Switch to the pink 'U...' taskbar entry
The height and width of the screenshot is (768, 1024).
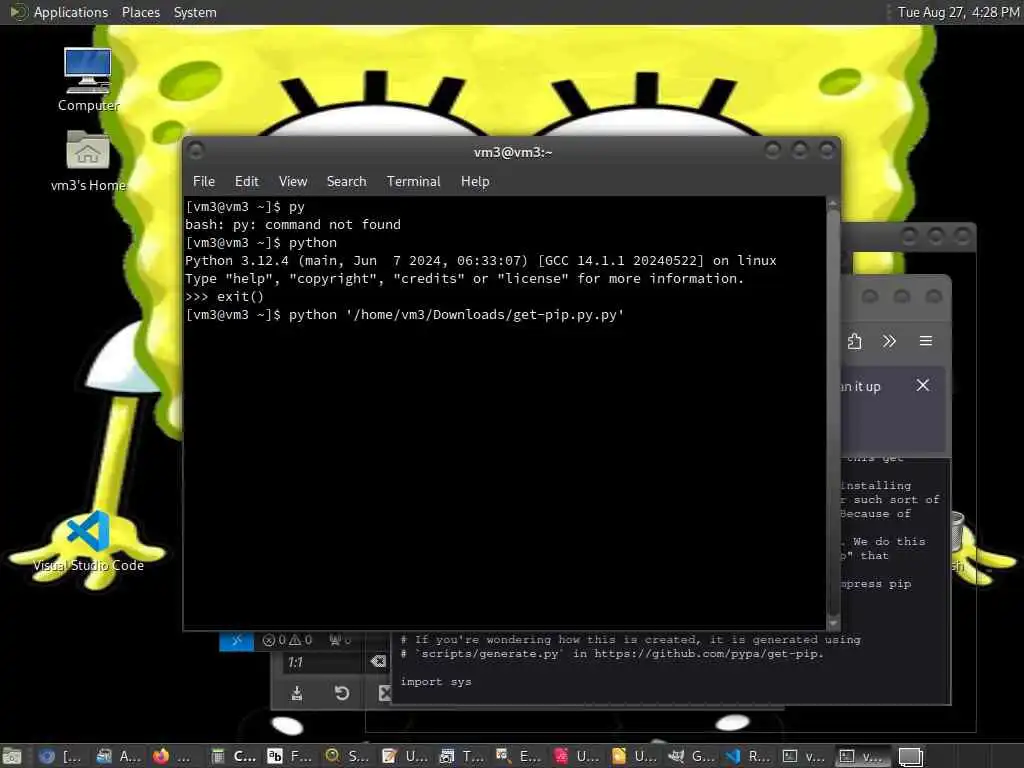tap(577, 756)
